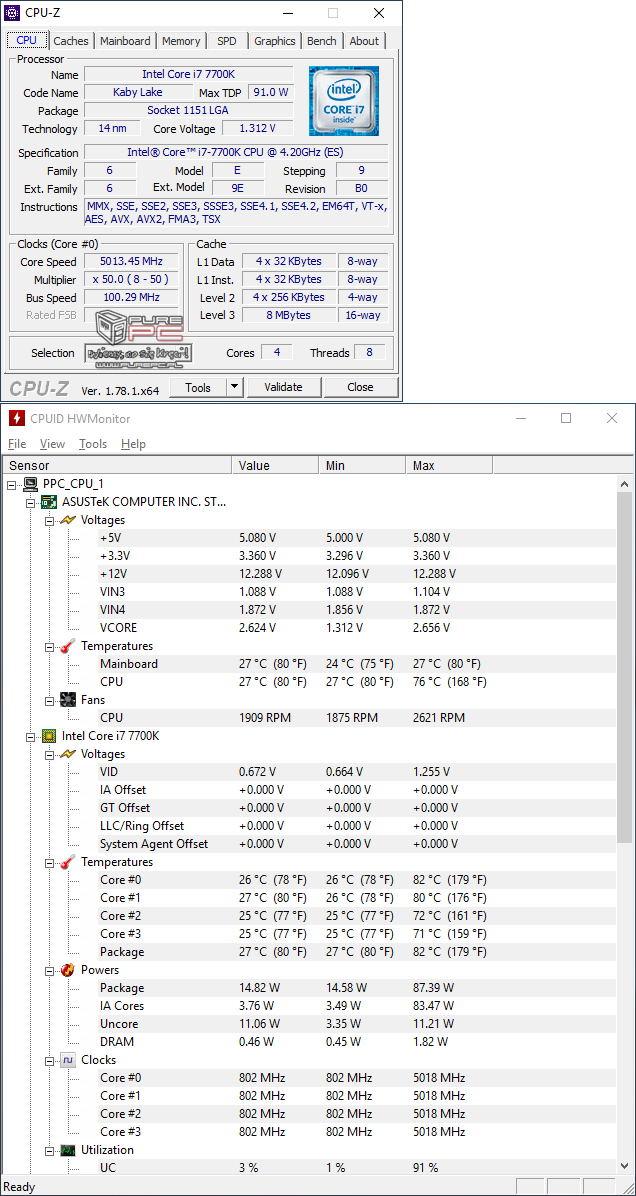Click the Fans node fan icon
Viewport: 636px width, 1196px height.
[68, 699]
